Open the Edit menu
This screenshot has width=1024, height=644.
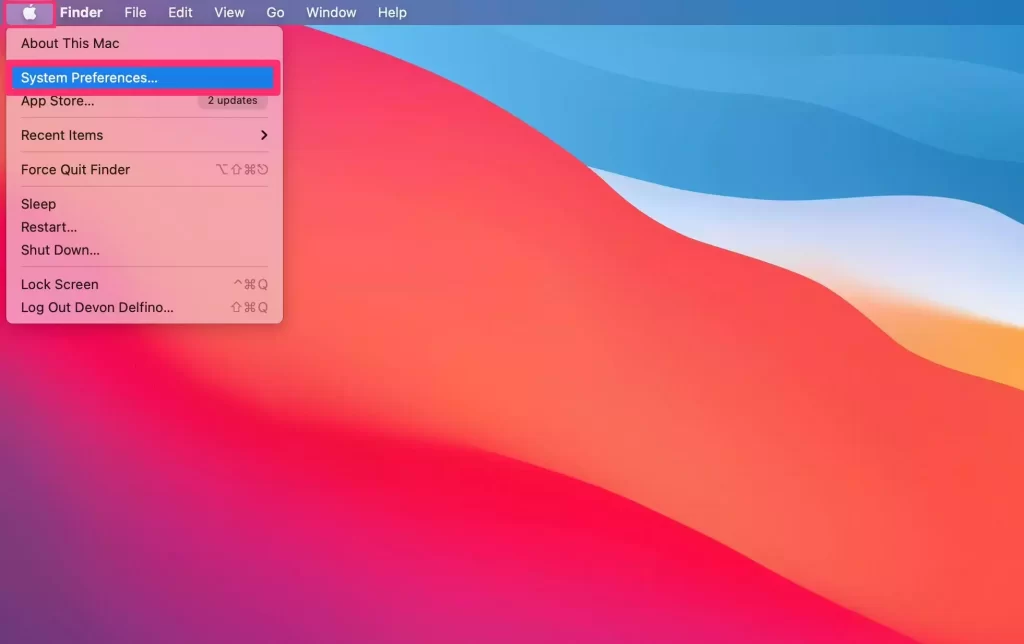click(x=180, y=13)
